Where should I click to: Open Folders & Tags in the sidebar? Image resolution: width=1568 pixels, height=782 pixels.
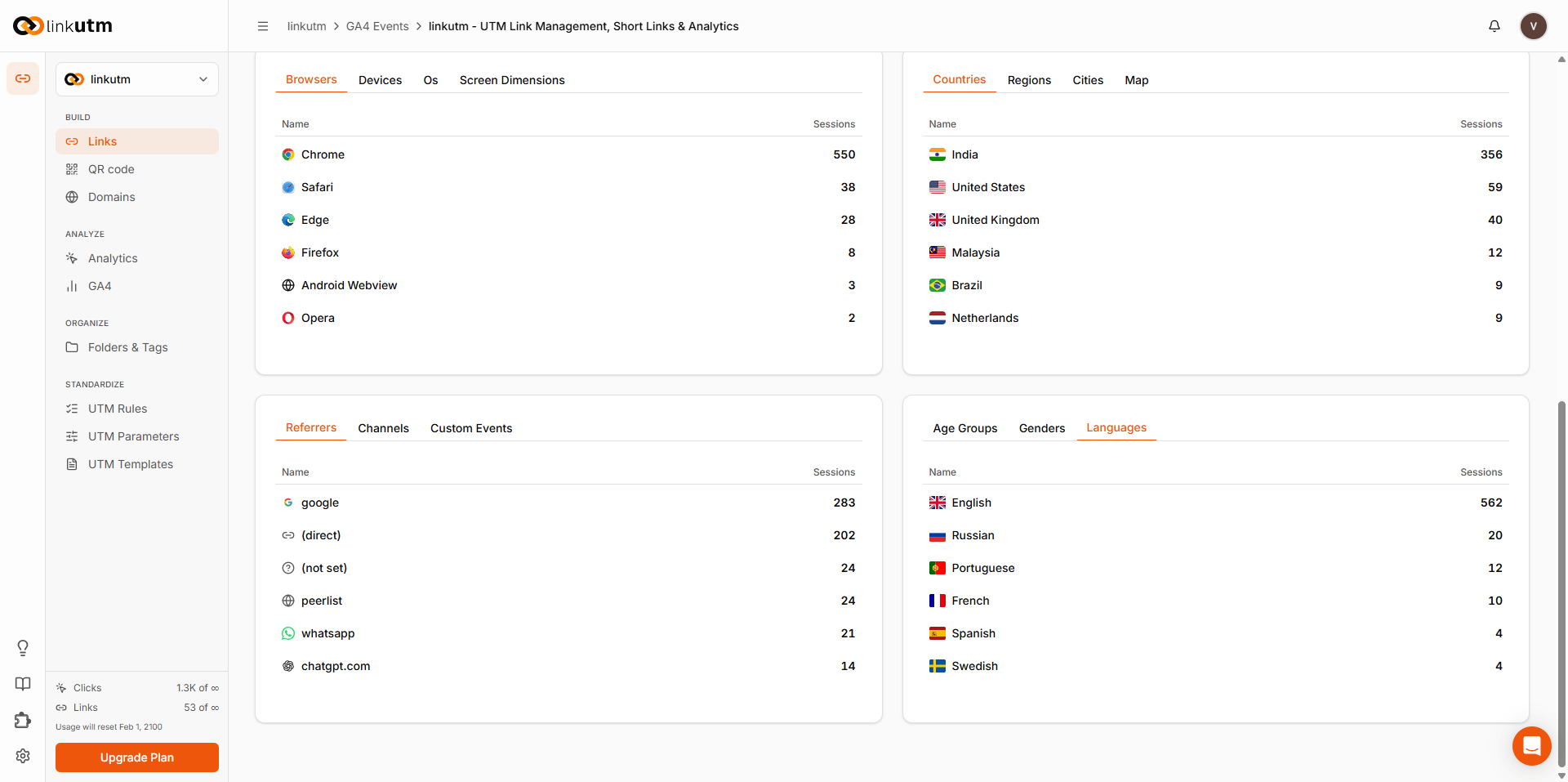click(x=137, y=347)
